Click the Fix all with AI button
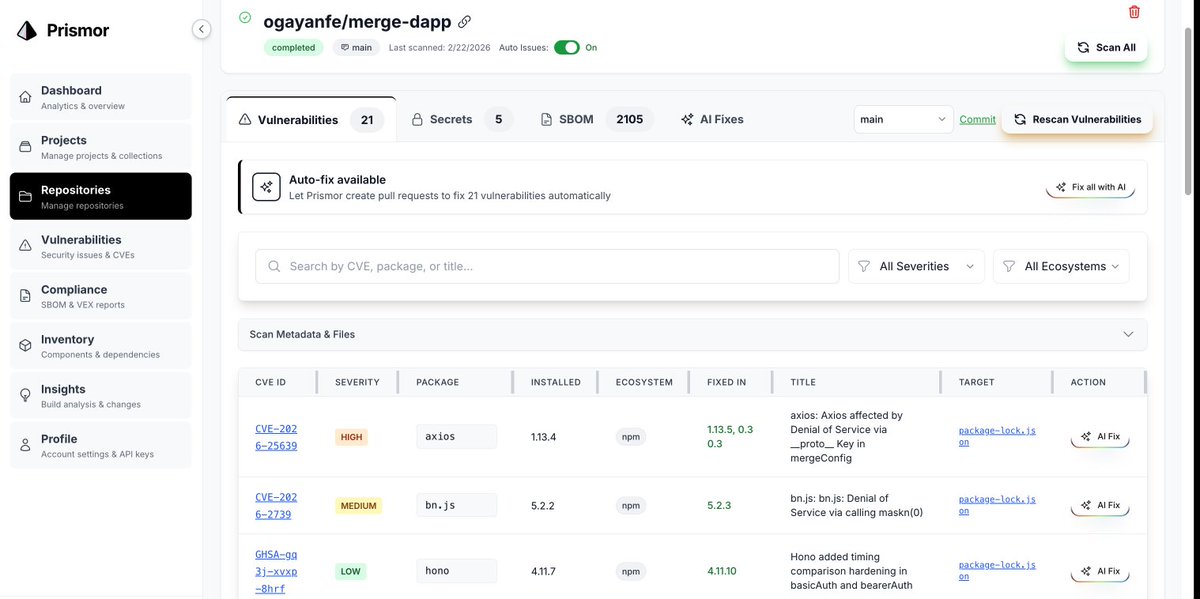 1090,187
